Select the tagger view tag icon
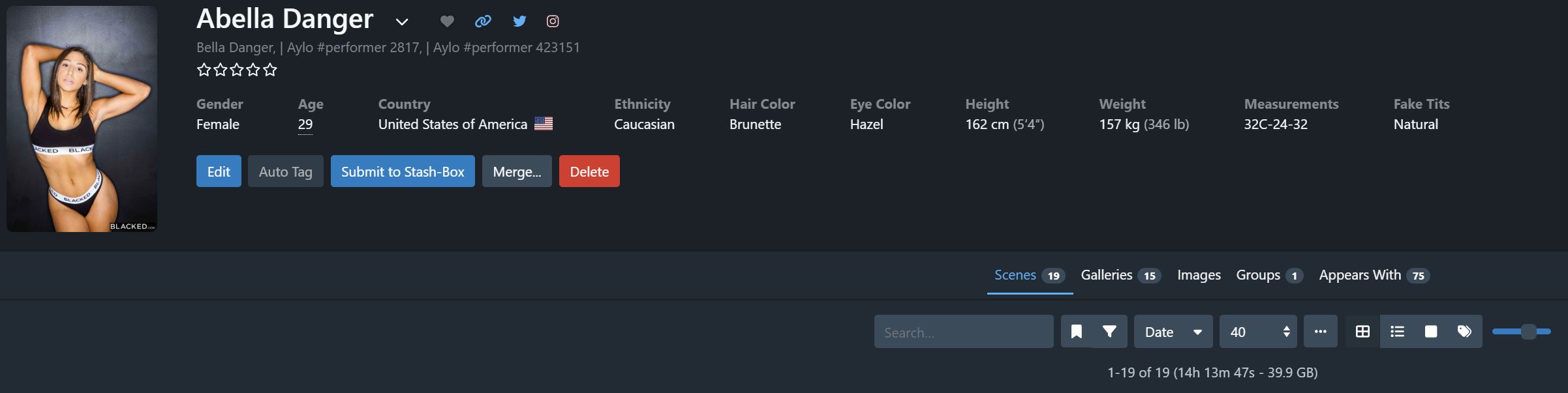The width and height of the screenshot is (1568, 393). [x=1464, y=331]
